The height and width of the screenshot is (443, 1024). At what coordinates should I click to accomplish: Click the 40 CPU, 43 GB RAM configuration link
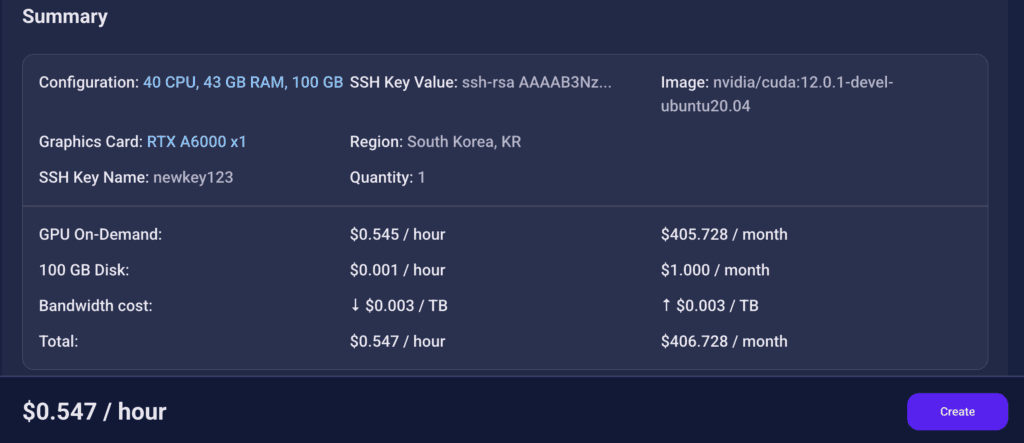(x=243, y=82)
